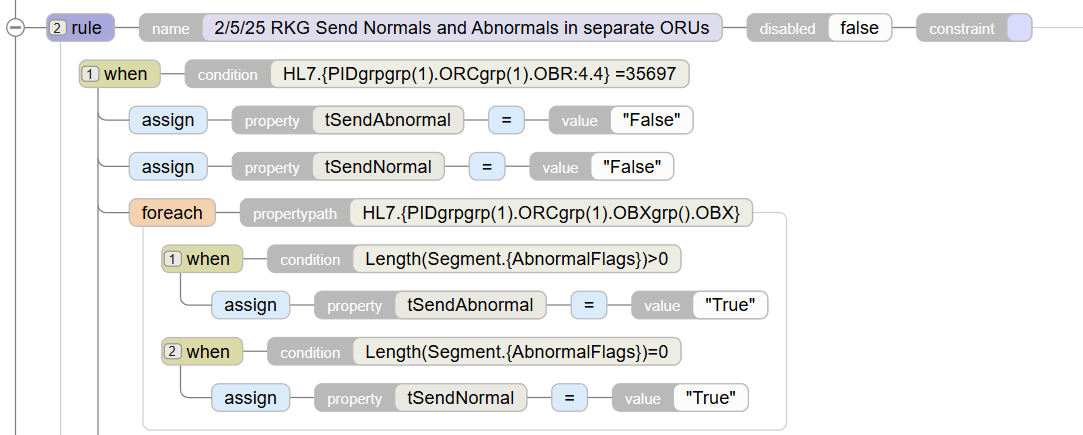Viewport: 1083px width, 435px height.
Task: Click equals operator in tSendAbnormal True assign
Action: coord(588,305)
